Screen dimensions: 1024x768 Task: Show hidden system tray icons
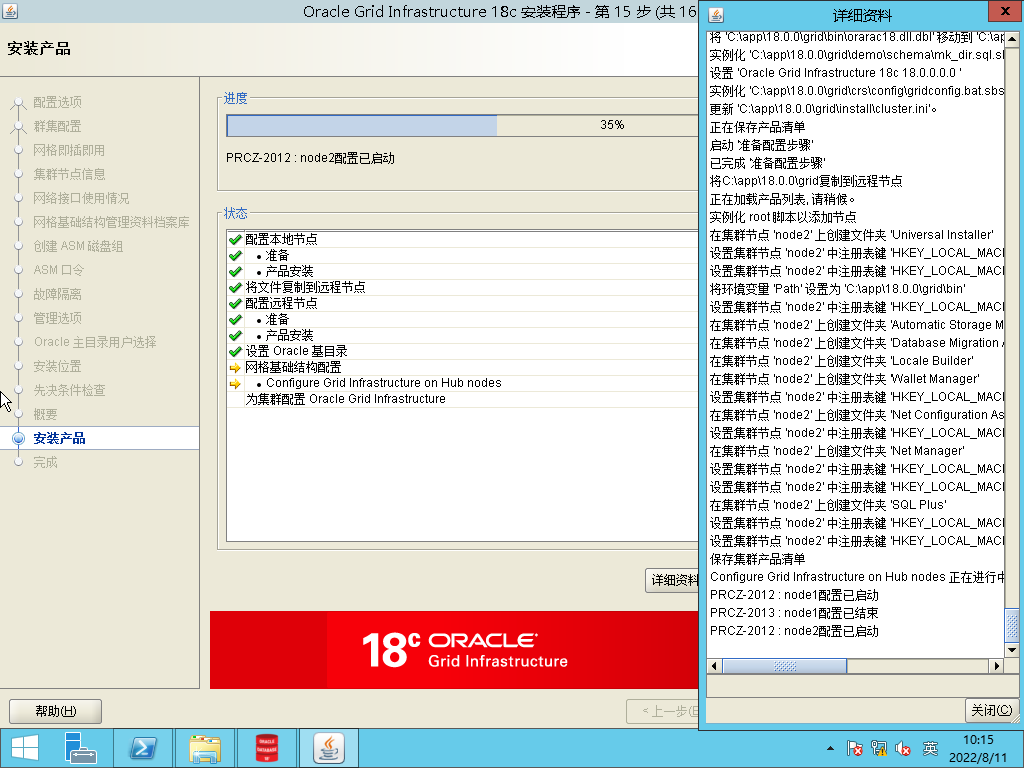(x=830, y=748)
